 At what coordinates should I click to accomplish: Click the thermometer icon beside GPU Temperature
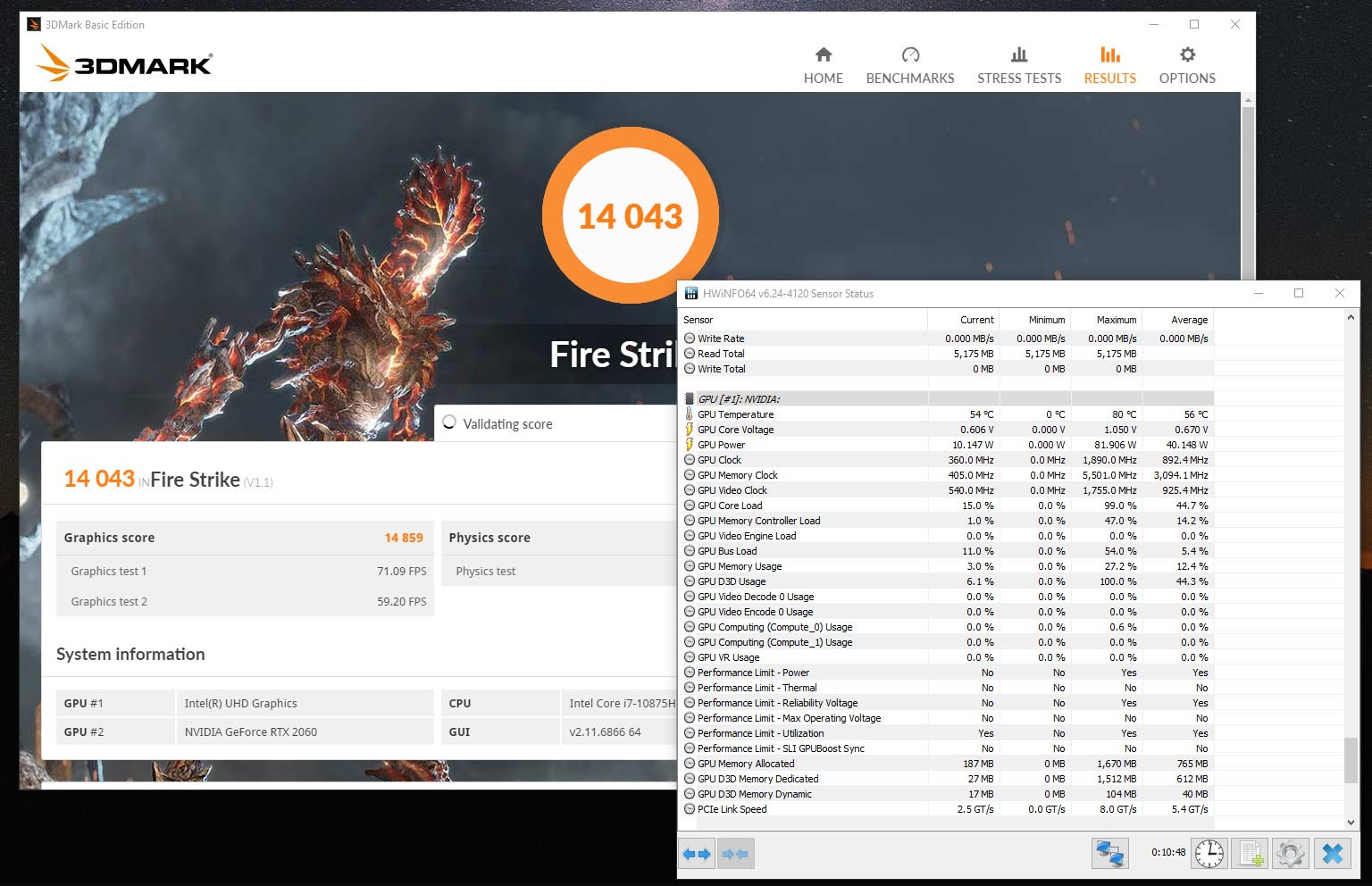pos(690,414)
